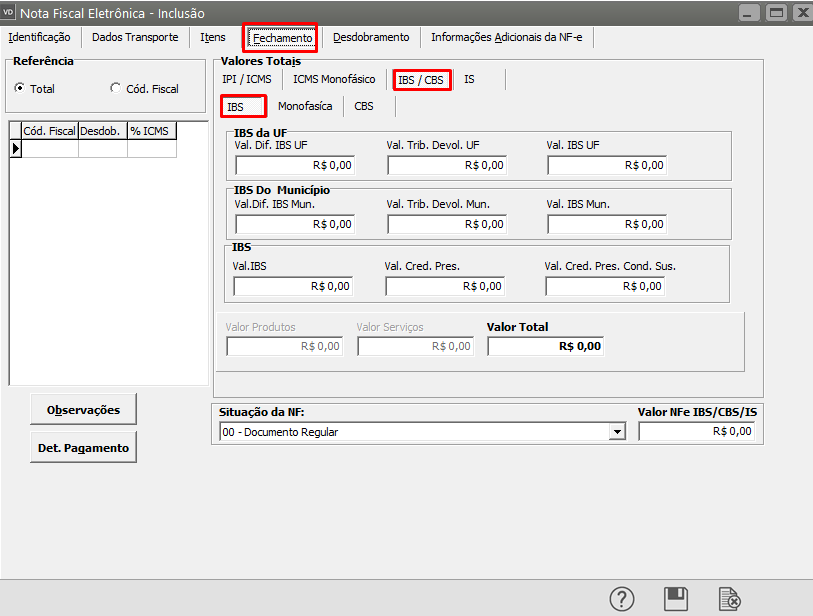
Task: Click the Det. Pagamento button
Action: (83, 448)
